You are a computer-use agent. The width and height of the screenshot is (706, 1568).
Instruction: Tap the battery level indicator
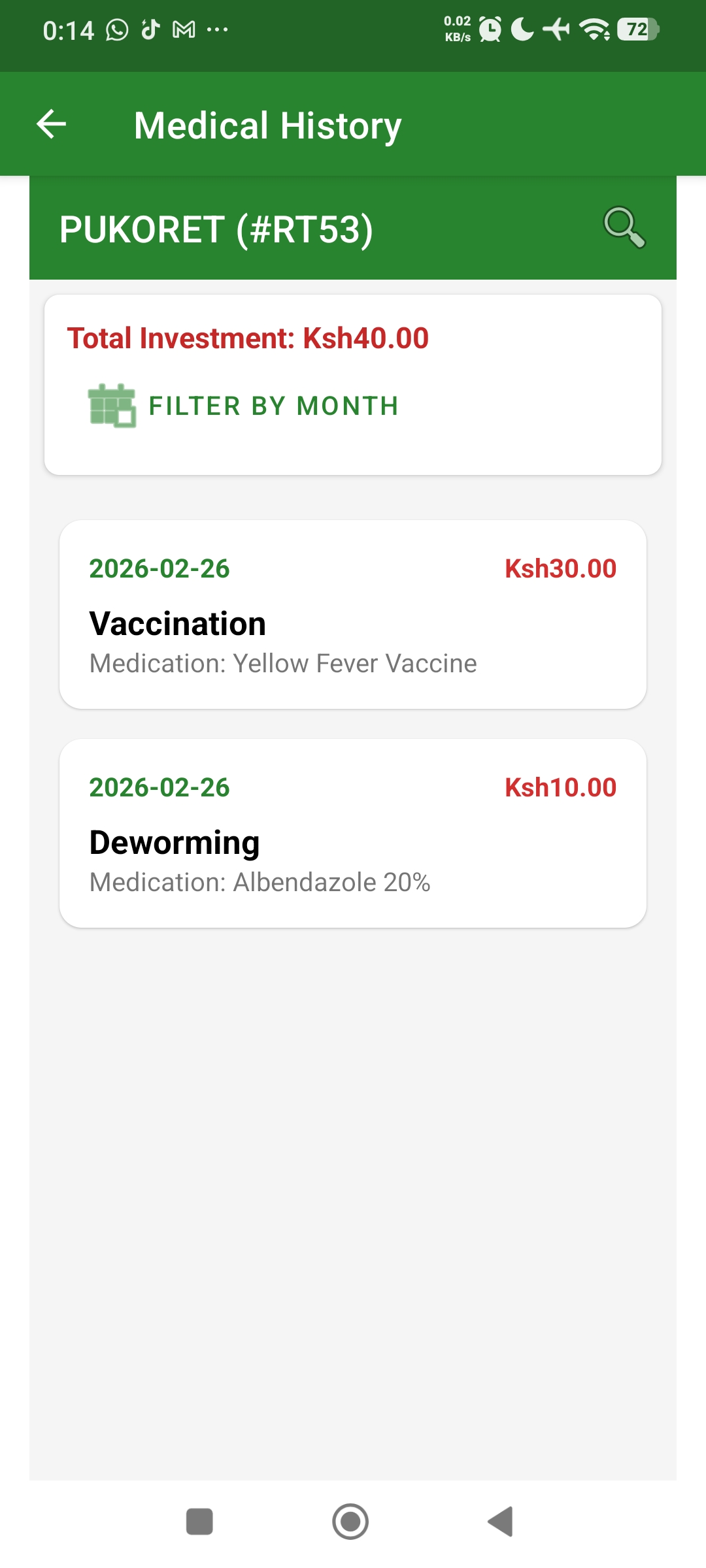coord(637,29)
